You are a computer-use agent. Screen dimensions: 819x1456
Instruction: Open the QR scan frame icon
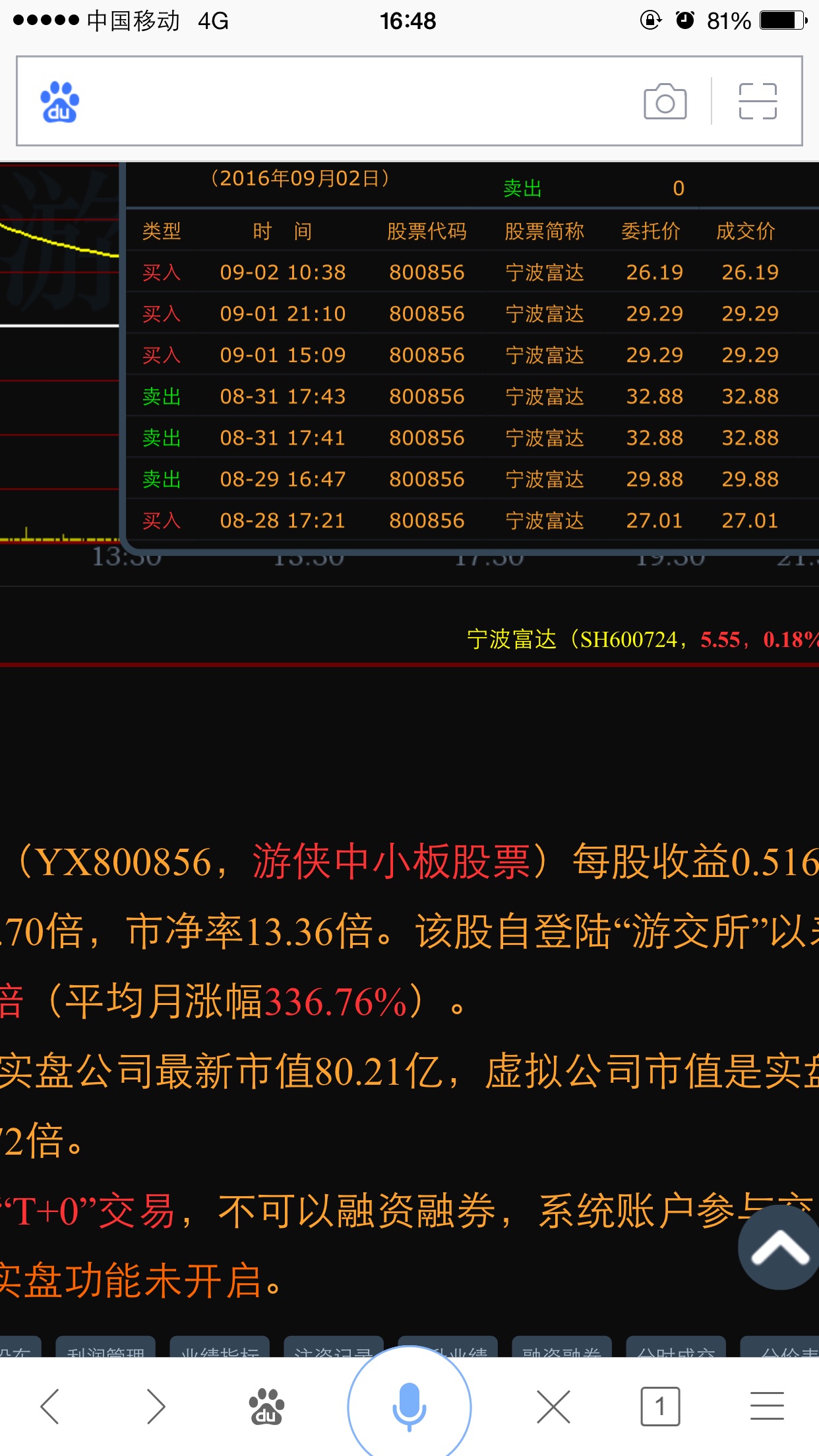[758, 102]
